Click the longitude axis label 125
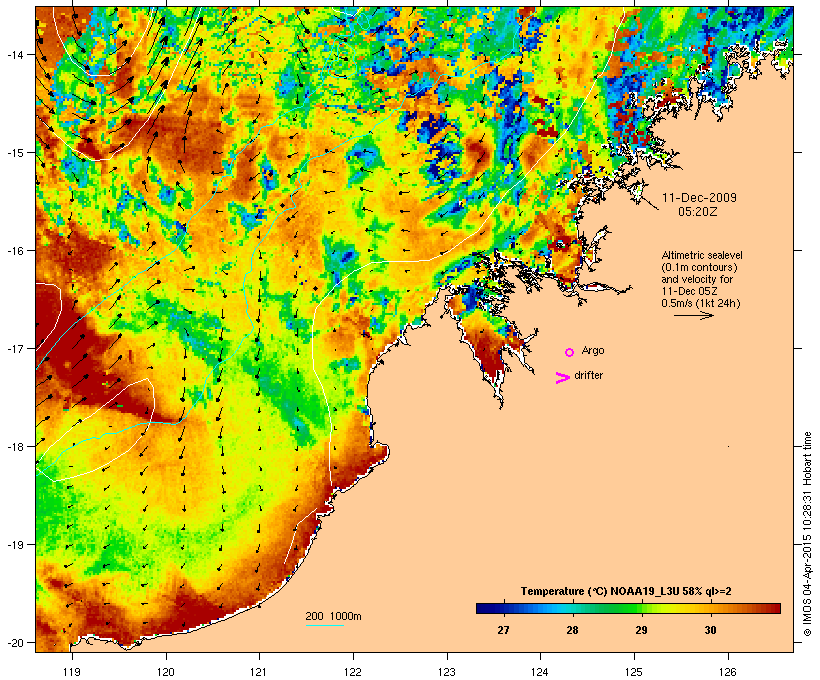Image resolution: width=820 pixels, height=680 pixels. click(634, 672)
